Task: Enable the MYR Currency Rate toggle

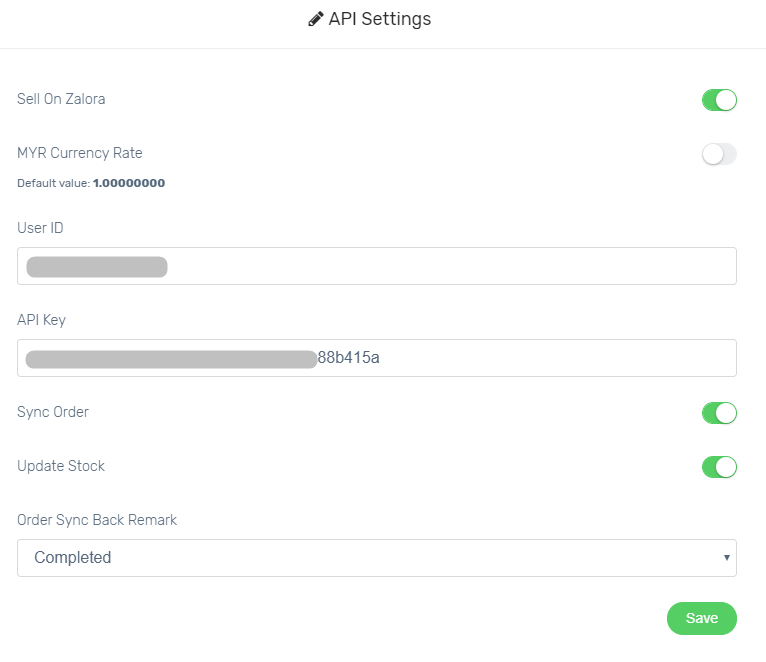Action: pos(719,154)
